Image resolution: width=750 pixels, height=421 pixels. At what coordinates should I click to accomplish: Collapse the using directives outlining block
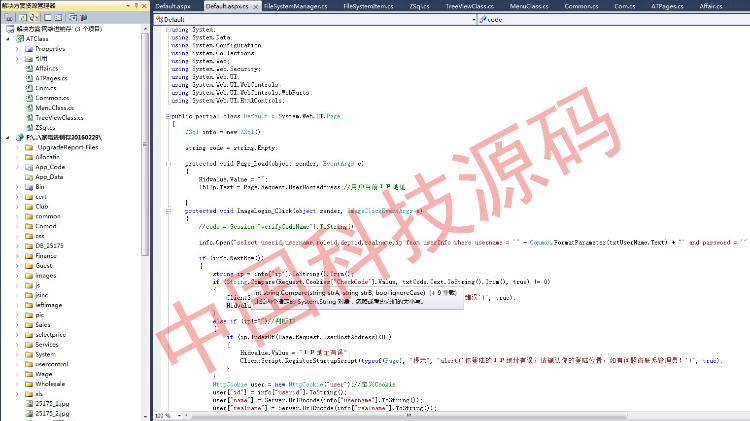click(x=168, y=30)
